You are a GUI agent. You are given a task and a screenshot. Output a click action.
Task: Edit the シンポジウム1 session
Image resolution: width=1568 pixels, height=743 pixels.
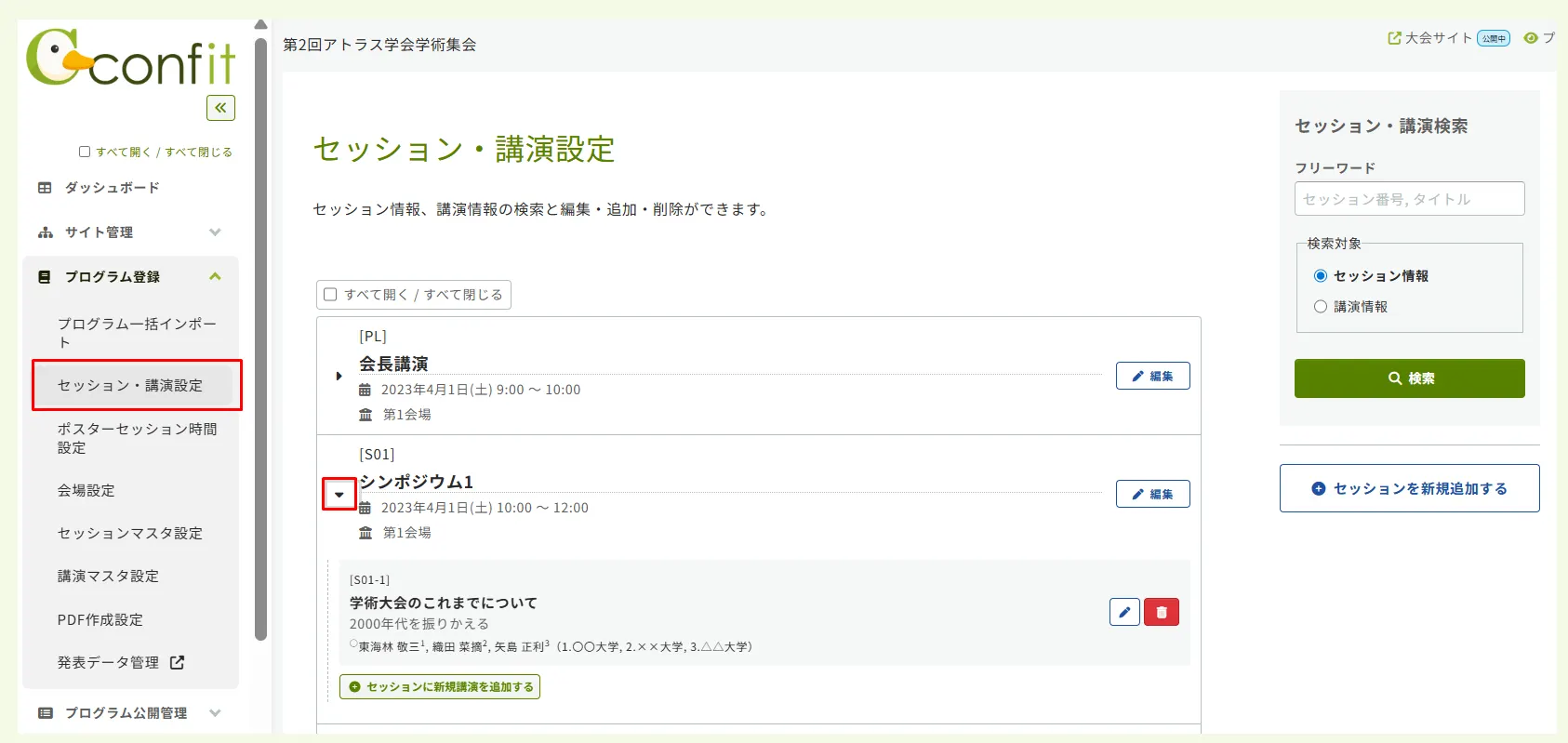[1152, 494]
